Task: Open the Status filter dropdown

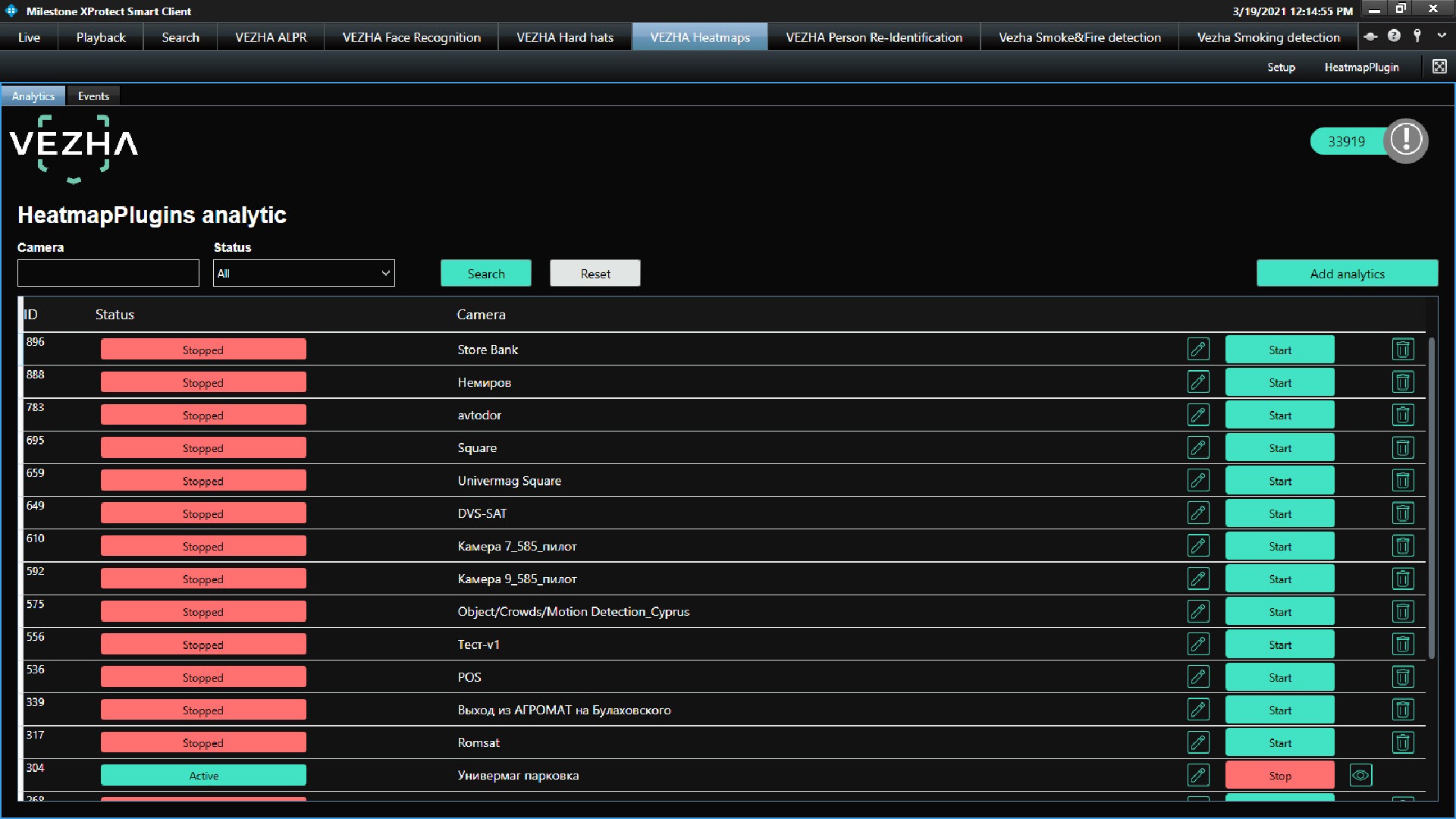Action: coord(304,273)
